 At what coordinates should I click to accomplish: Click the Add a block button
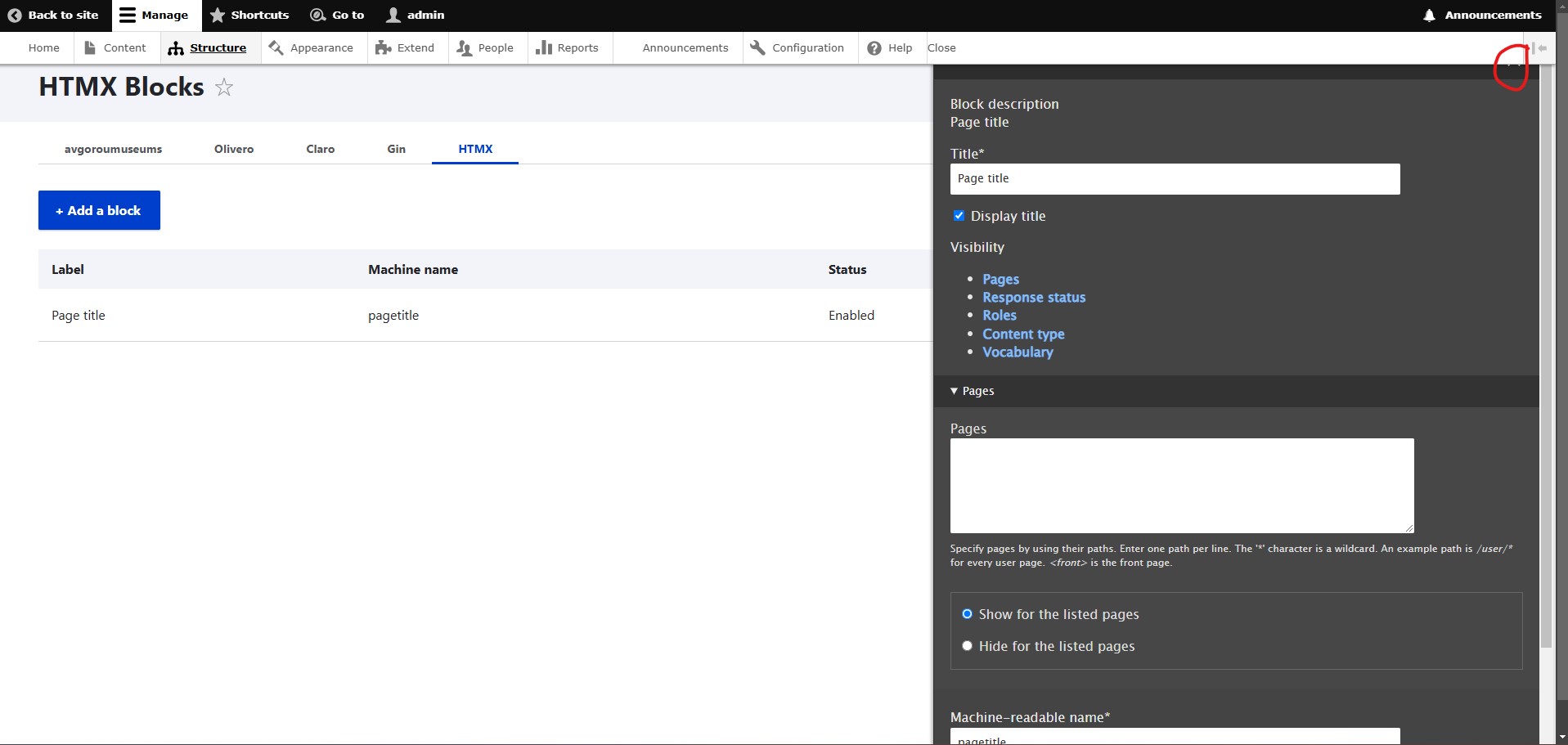(99, 210)
